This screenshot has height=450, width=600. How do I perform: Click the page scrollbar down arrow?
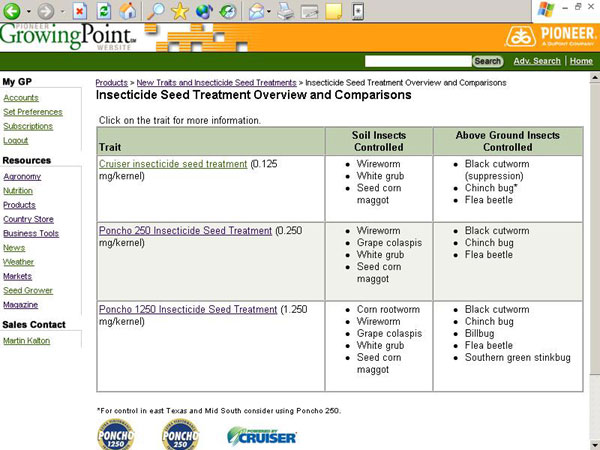click(595, 445)
